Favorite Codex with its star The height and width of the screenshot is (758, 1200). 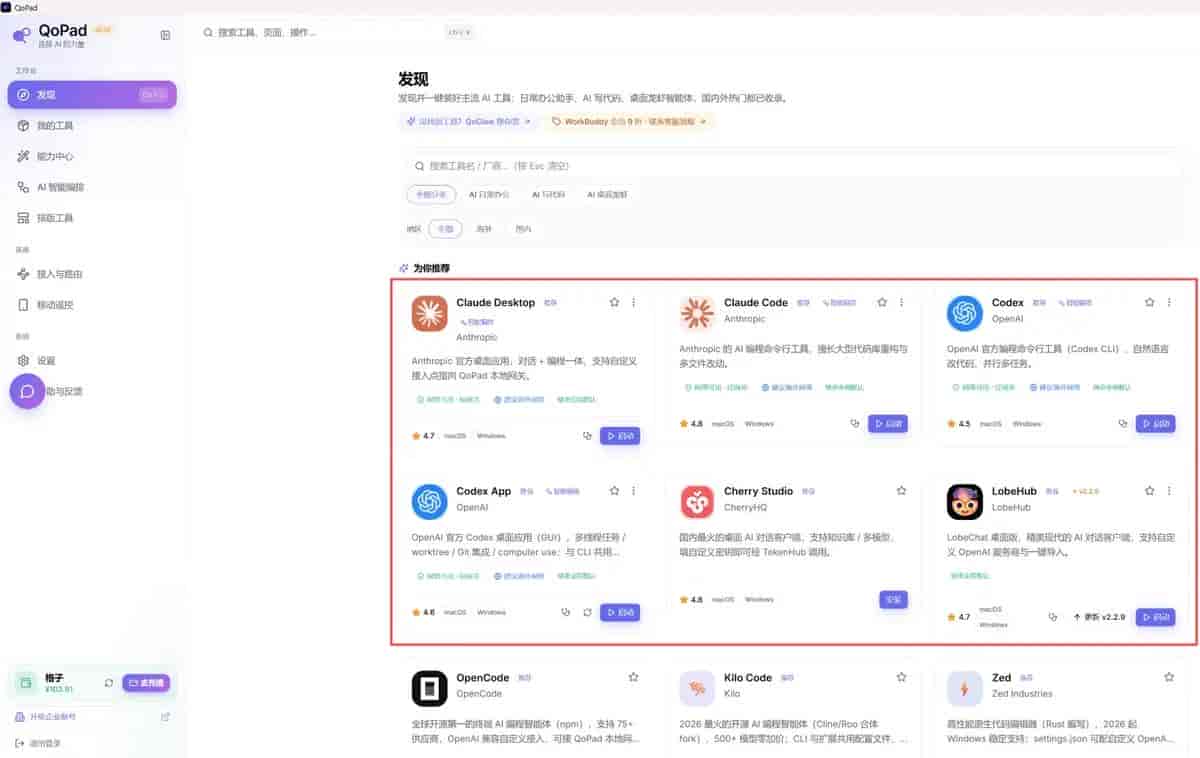click(1150, 302)
